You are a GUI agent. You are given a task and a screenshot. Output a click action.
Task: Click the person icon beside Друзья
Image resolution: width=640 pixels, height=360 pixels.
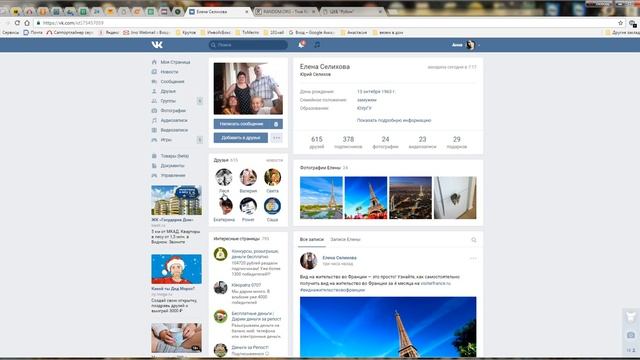[x=154, y=91]
